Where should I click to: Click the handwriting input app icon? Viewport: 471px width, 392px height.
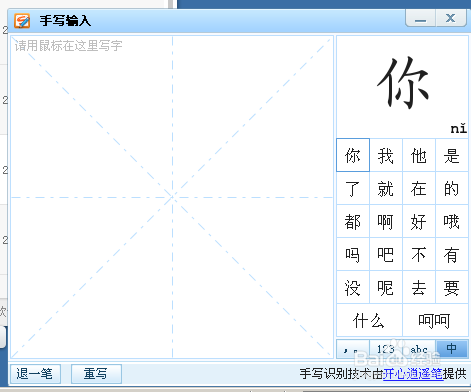22,21
